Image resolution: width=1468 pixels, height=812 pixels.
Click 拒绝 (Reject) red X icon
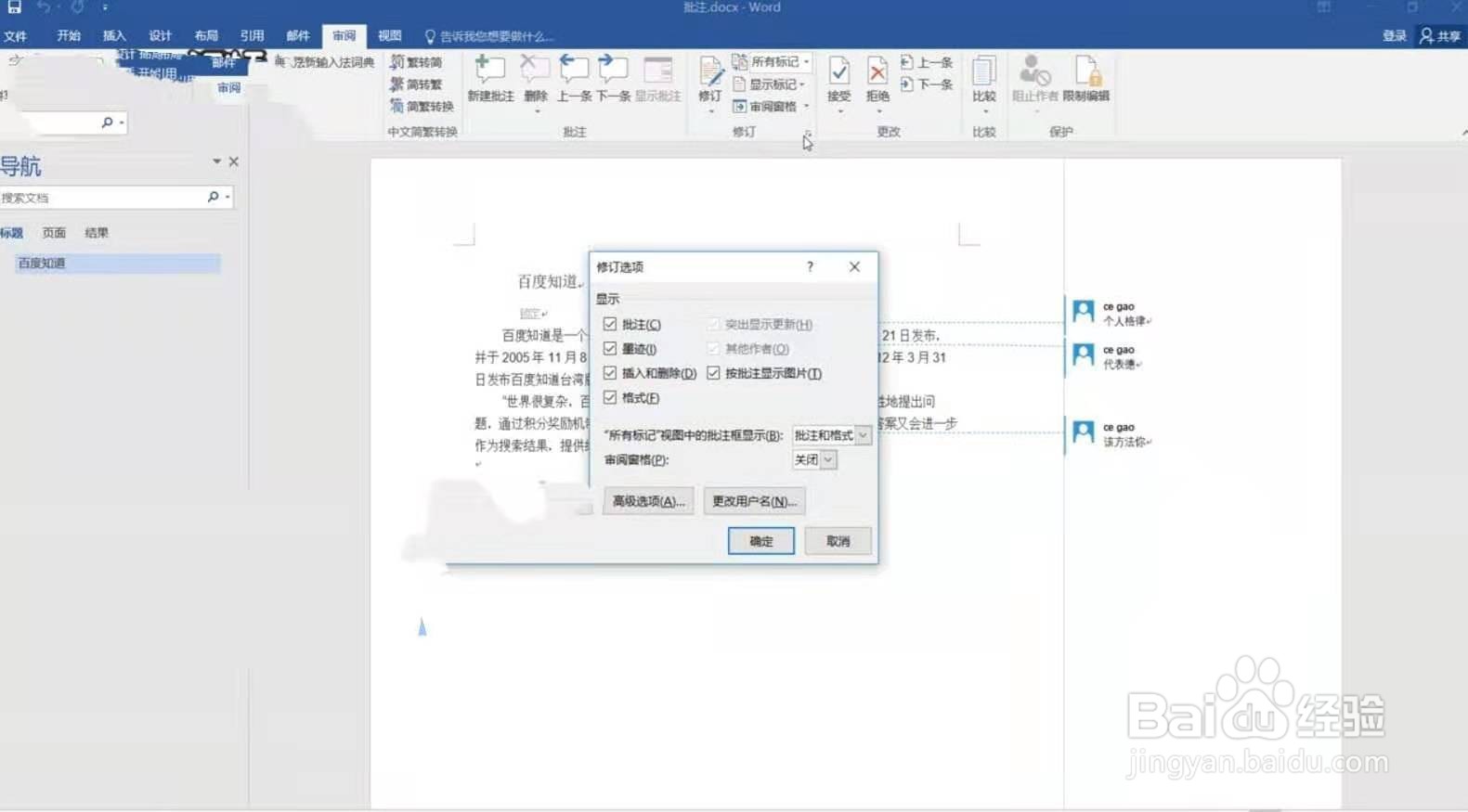coord(877,71)
